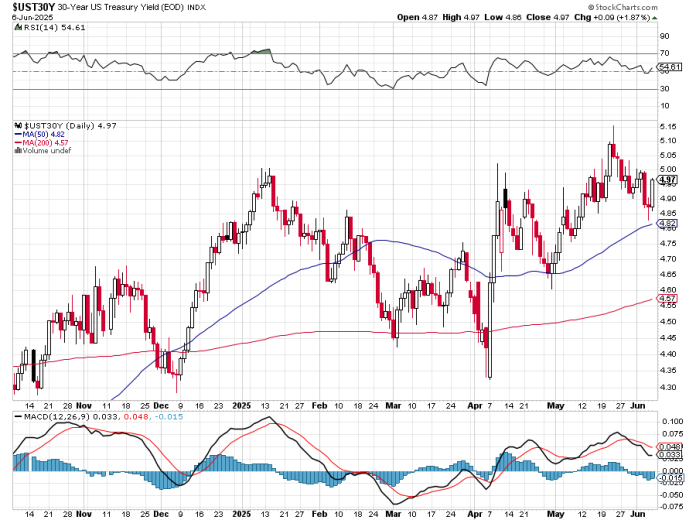
Task: Click the Jun label on the date axis
Action: click(639, 407)
